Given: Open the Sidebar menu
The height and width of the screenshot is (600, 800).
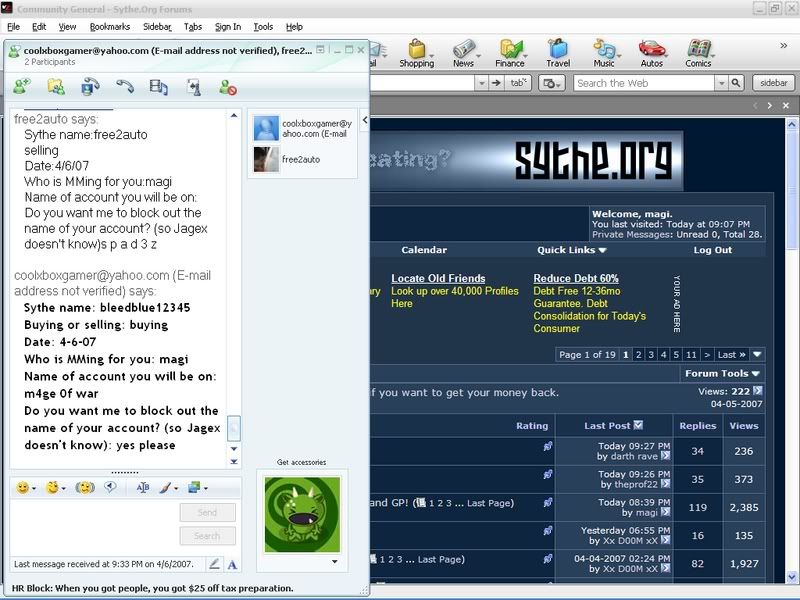Looking at the screenshot, I should 157,27.
